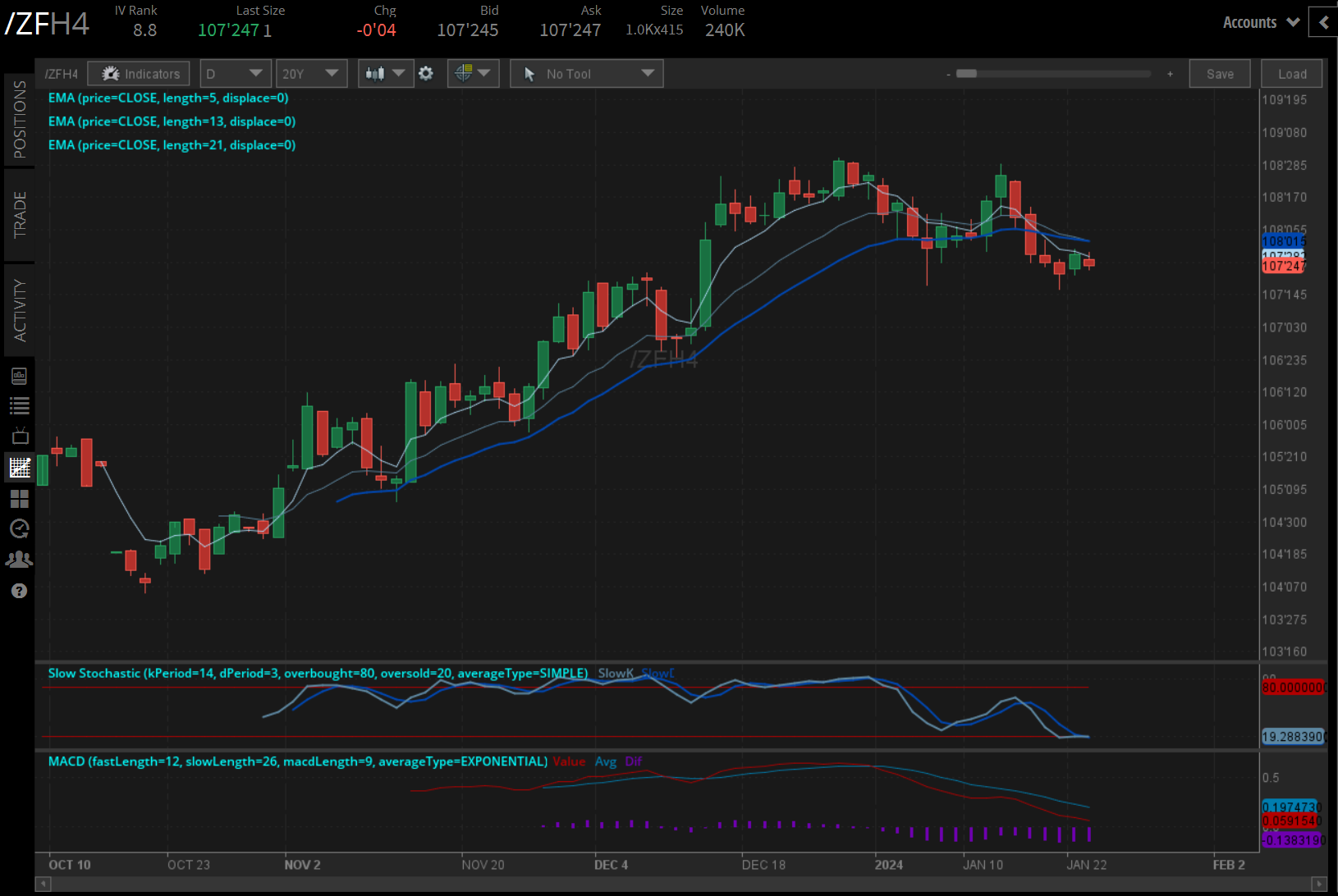Open the watchlist list icon

(x=20, y=405)
